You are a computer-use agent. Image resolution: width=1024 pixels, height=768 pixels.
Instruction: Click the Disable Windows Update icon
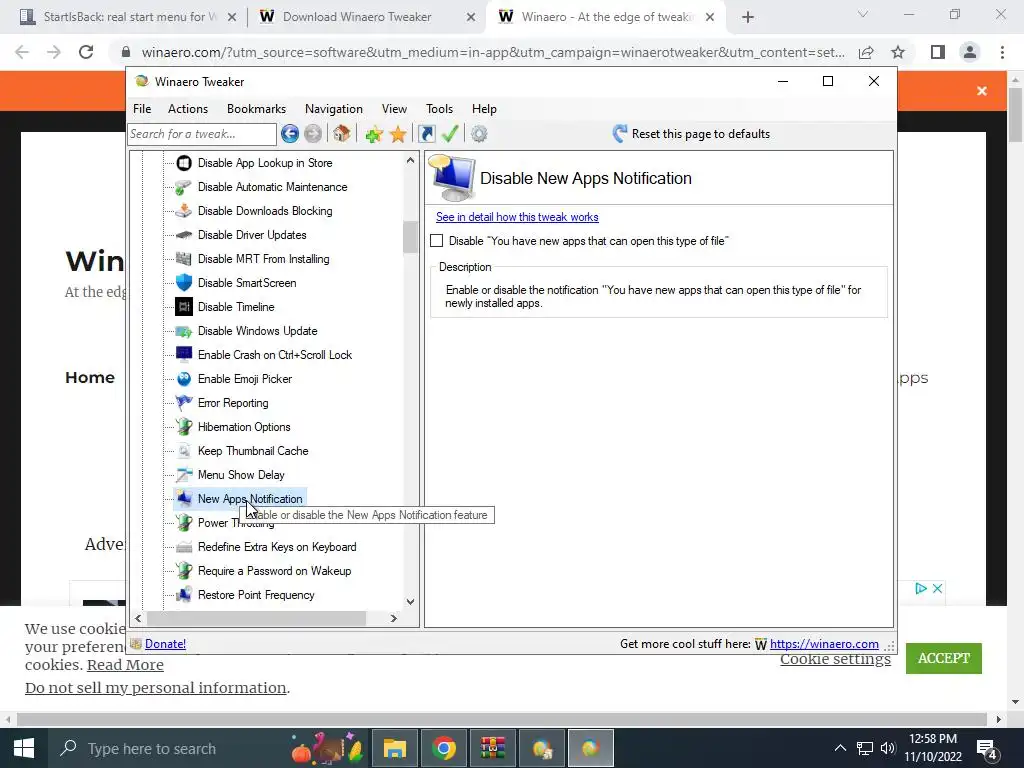point(184,331)
